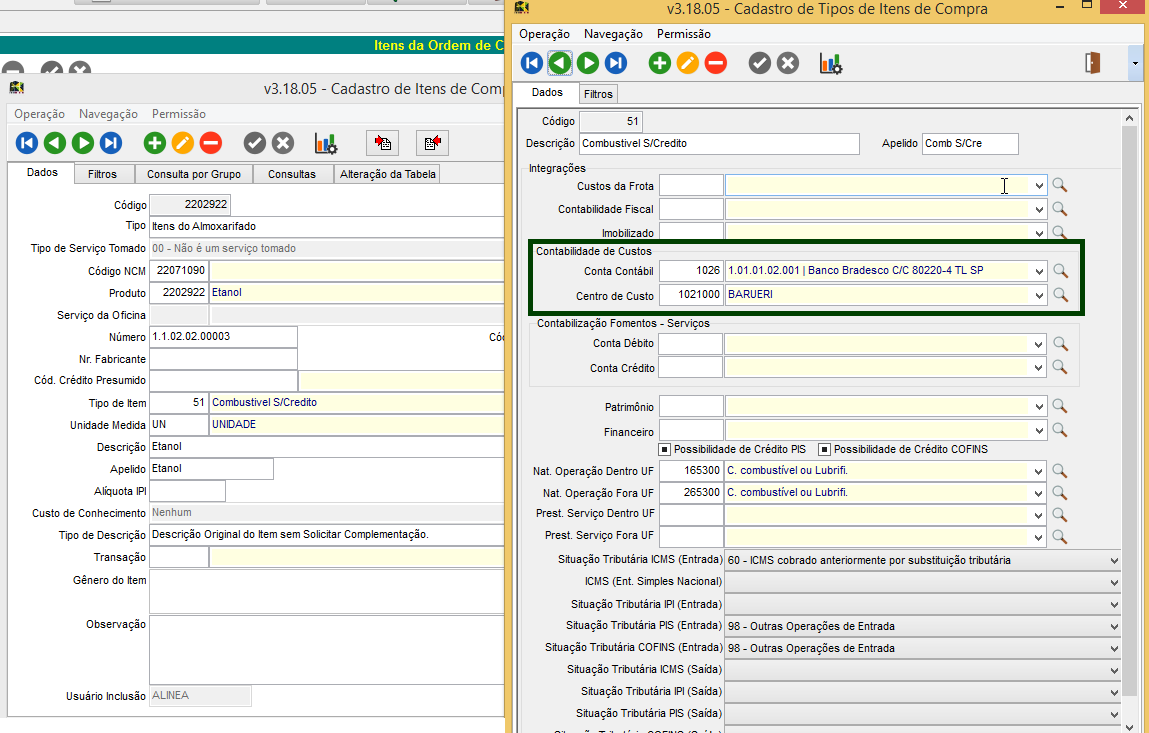Expand the Conta Contábil dropdown
This screenshot has width=1149, height=733.
pyautogui.click(x=1039, y=271)
